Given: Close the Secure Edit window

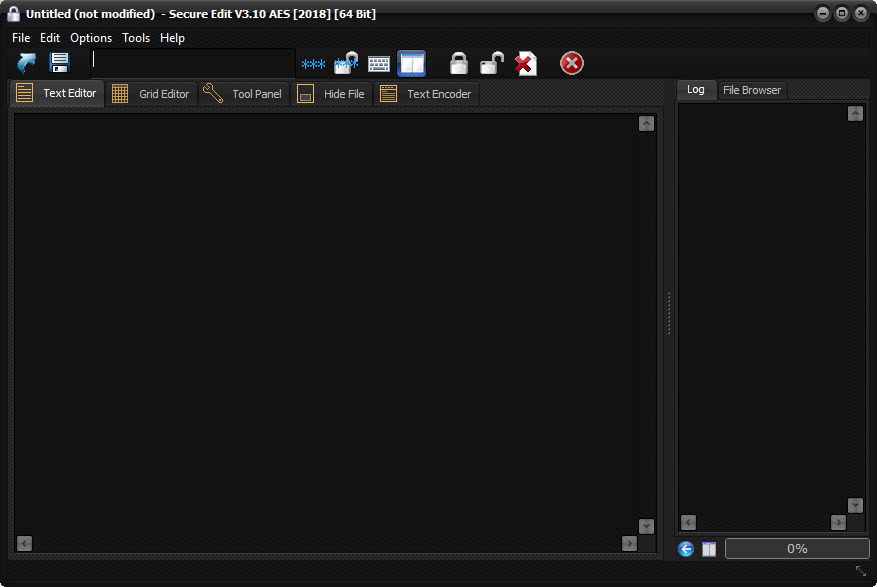Looking at the screenshot, I should tap(861, 13).
